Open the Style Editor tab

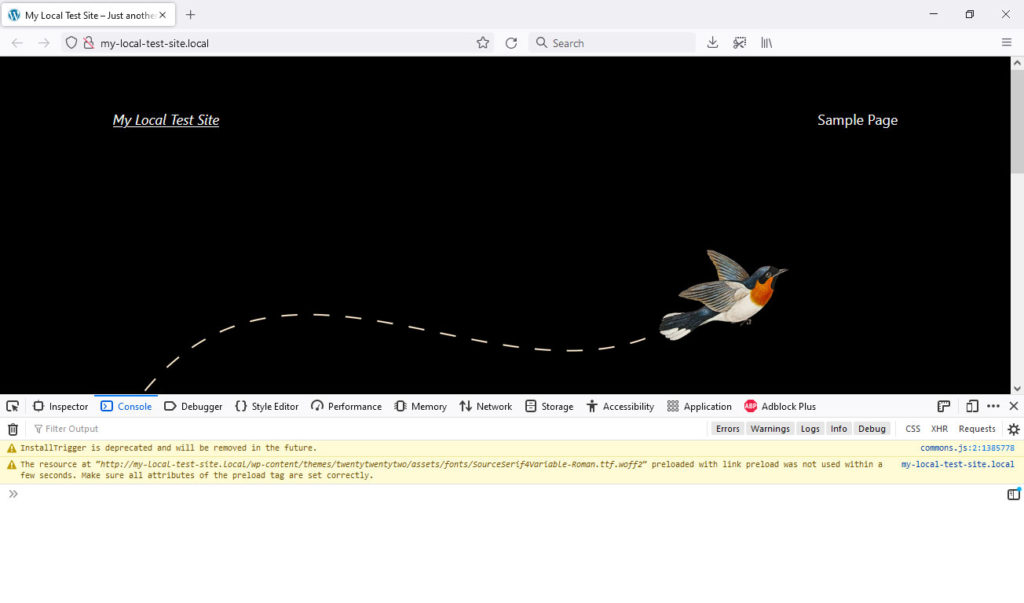click(266, 406)
